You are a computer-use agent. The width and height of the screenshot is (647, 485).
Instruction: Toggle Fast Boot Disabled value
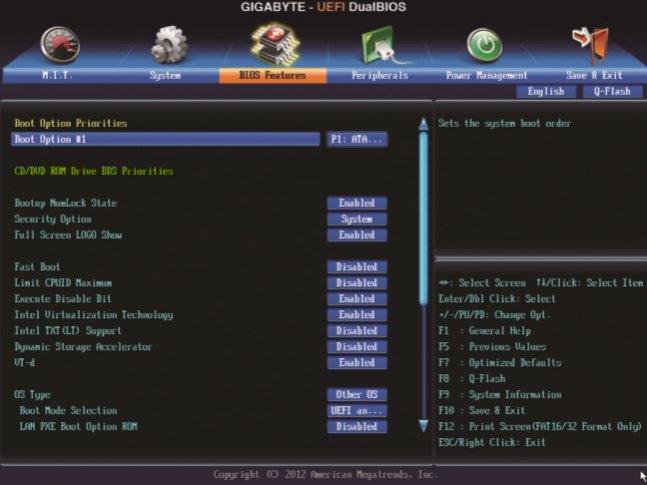pyautogui.click(x=357, y=267)
